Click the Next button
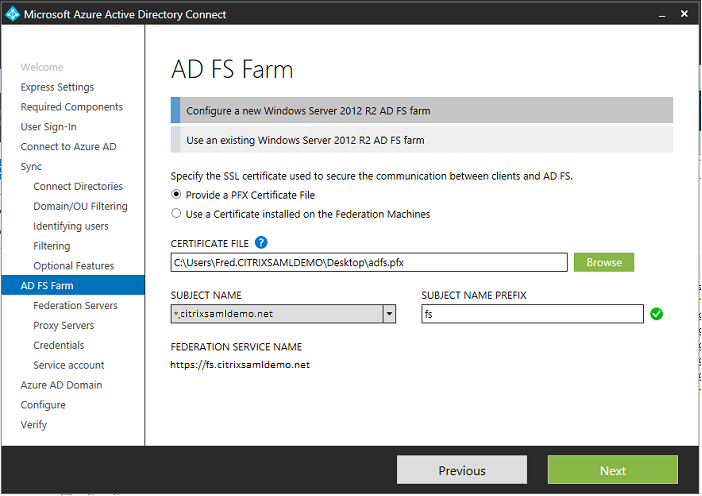Image resolution: width=702 pixels, height=496 pixels. pos(612,470)
